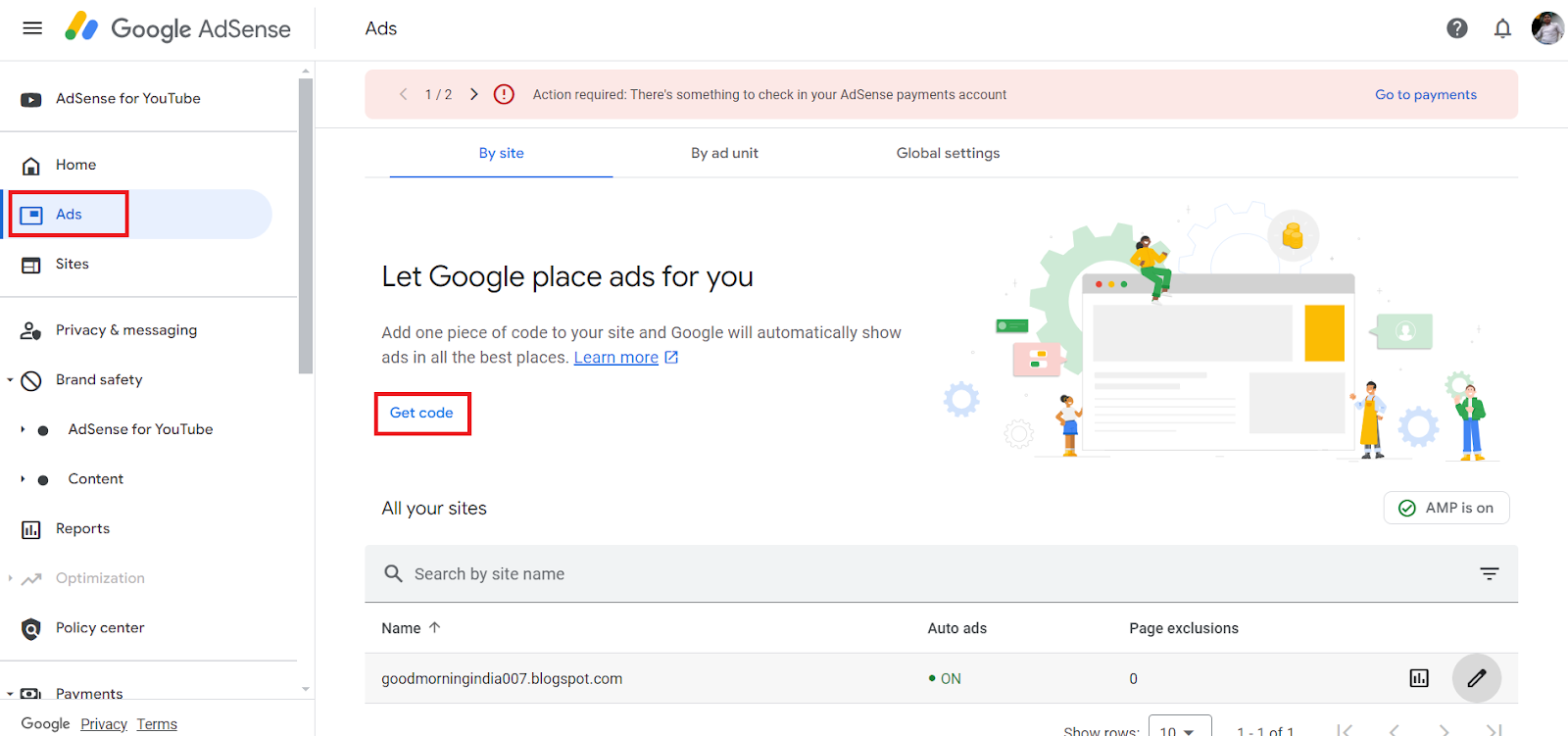1568x736 pixels.
Task: Click the Auto ads ON status
Action: 945,678
